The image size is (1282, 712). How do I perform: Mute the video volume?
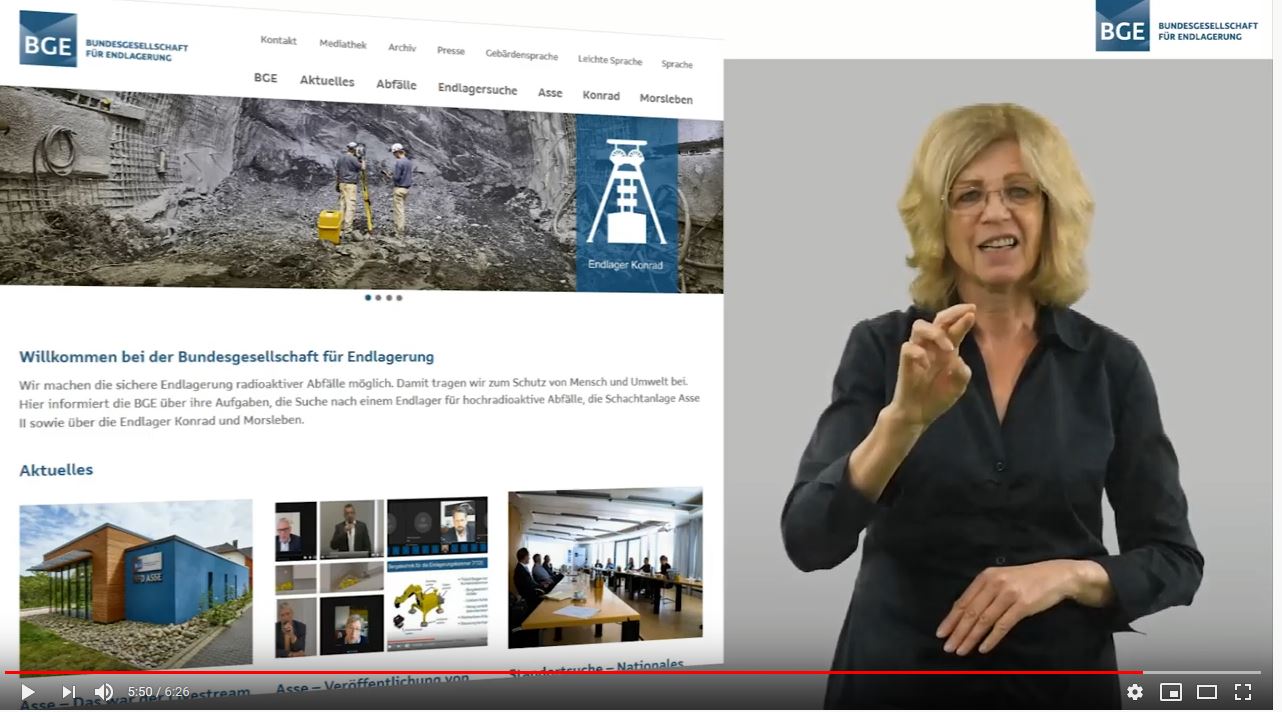click(x=104, y=692)
